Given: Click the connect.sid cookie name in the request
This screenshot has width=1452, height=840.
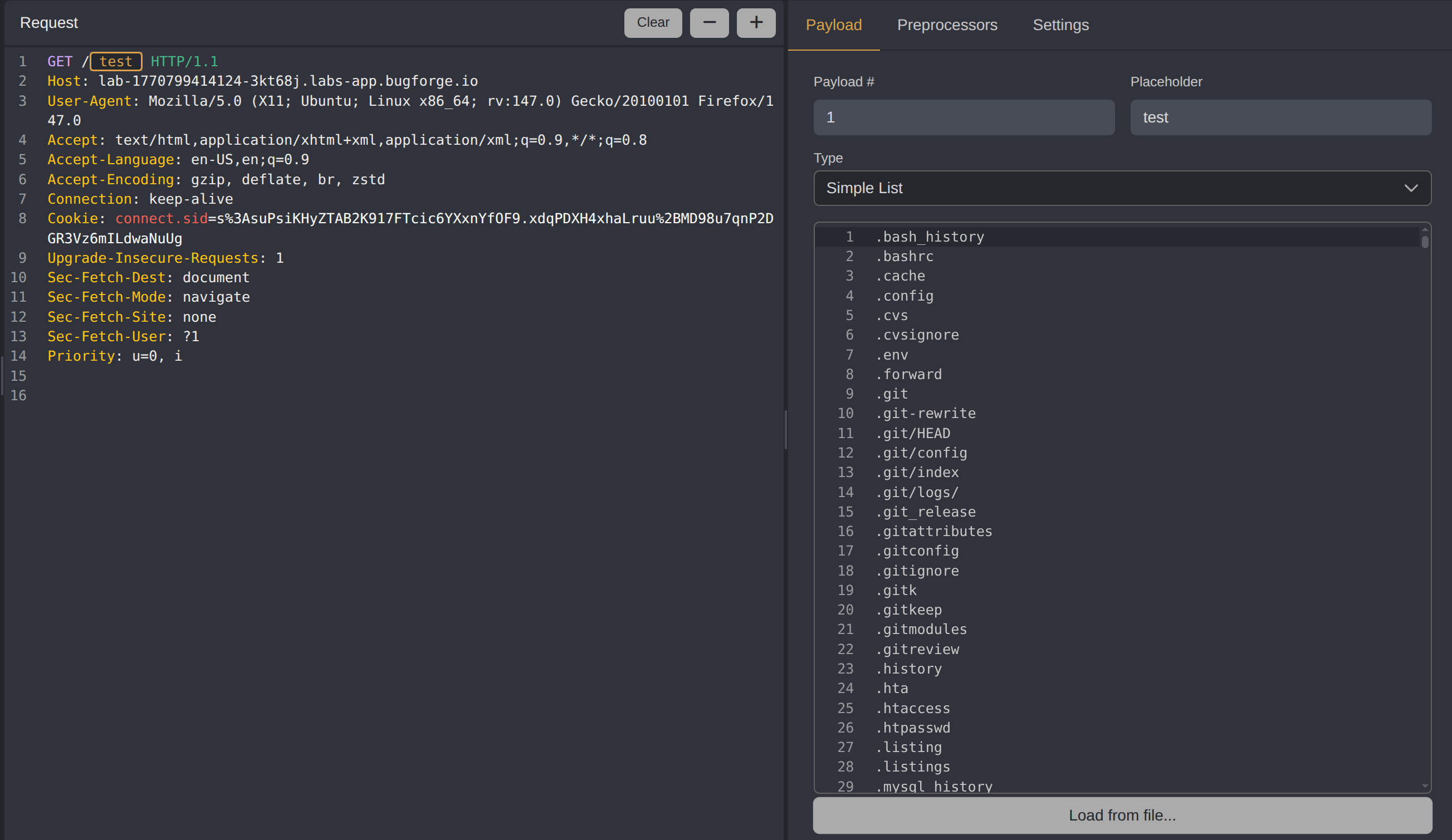Looking at the screenshot, I should [x=162, y=219].
